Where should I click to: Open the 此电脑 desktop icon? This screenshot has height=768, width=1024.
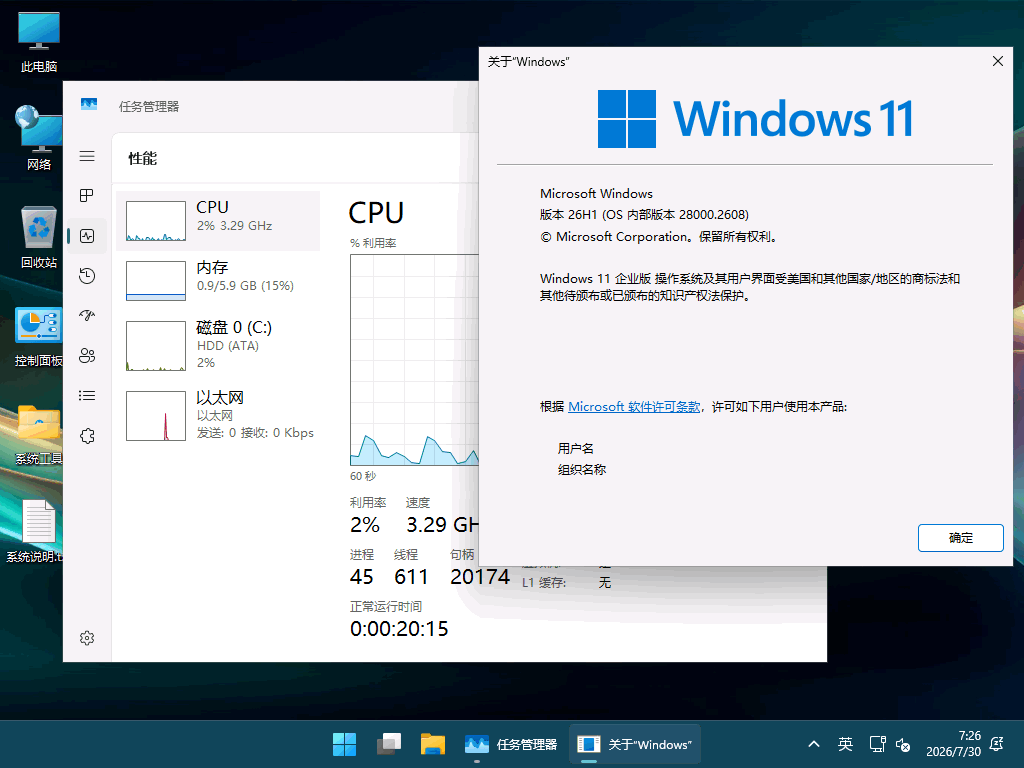tap(39, 42)
